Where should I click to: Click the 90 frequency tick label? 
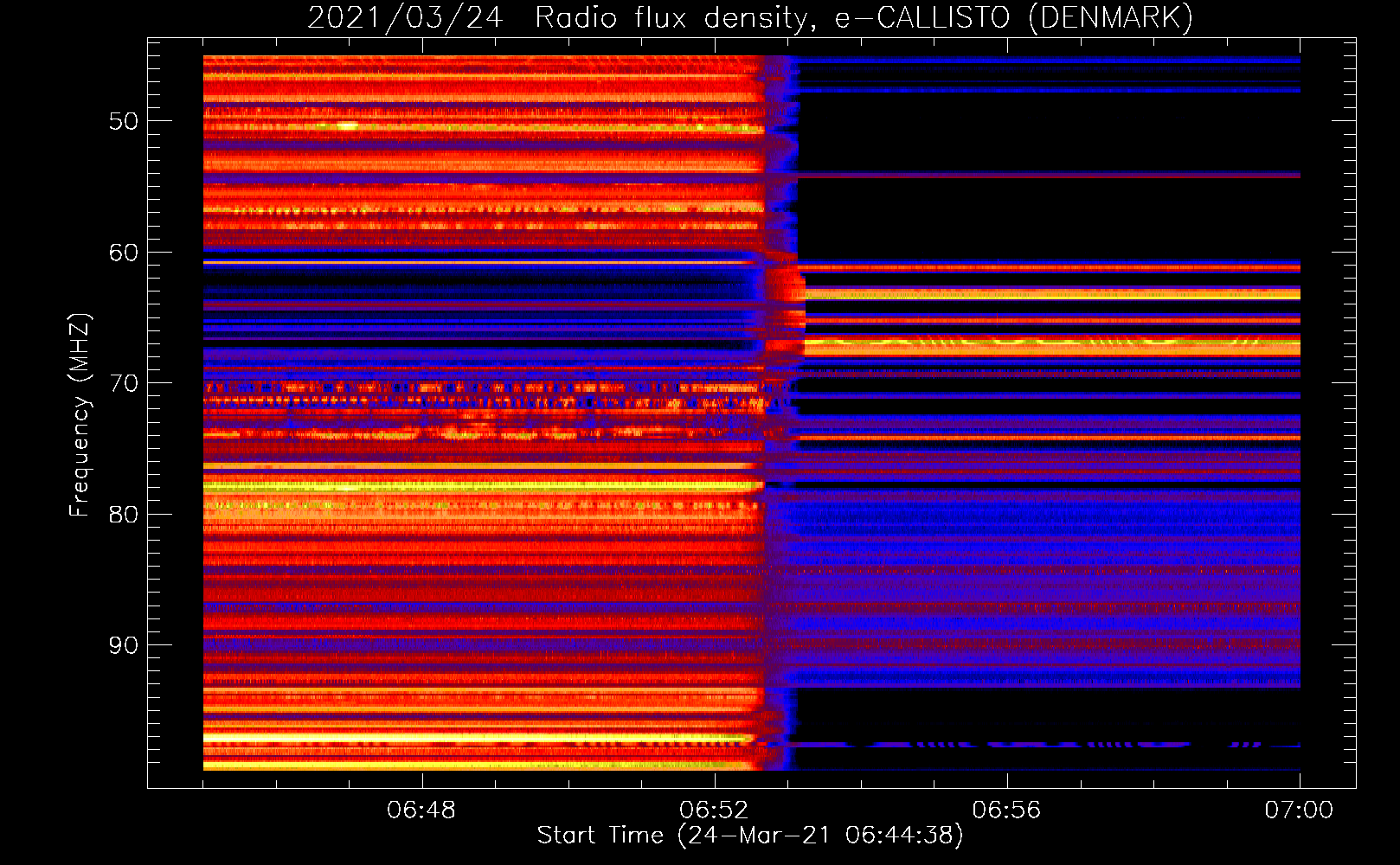point(124,645)
